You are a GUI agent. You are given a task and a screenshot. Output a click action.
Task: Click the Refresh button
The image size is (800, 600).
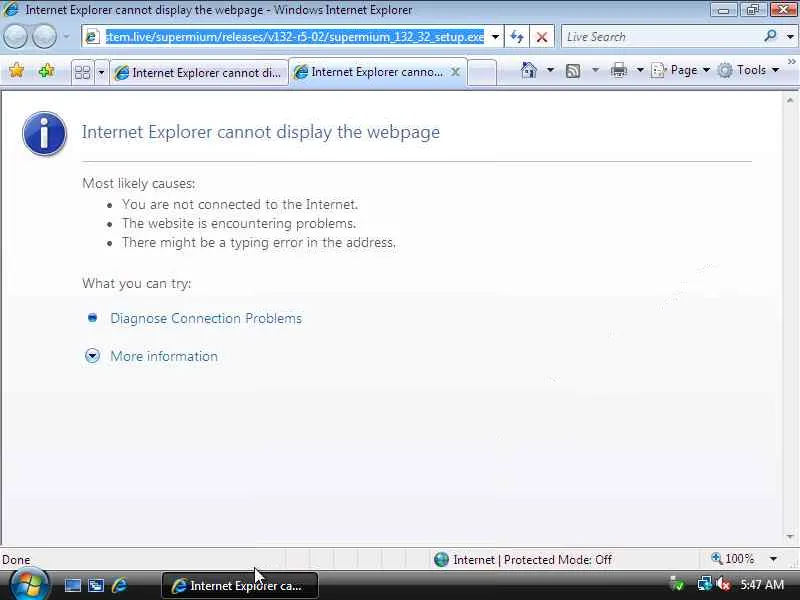click(x=517, y=37)
